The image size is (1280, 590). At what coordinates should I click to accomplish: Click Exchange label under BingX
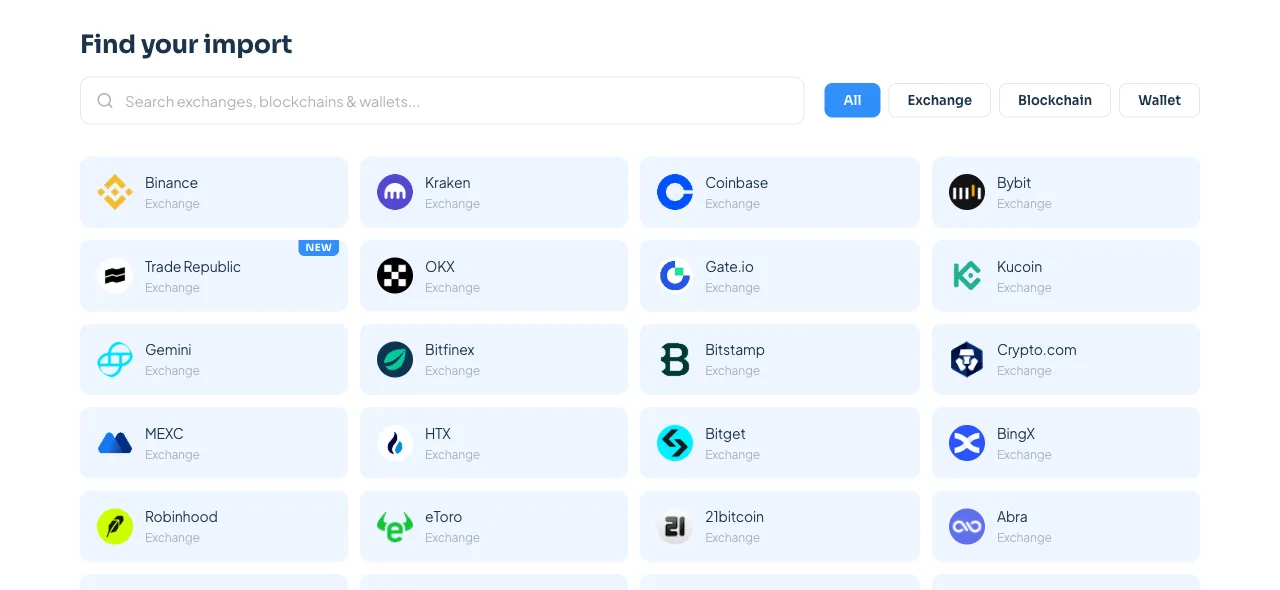pos(1024,455)
